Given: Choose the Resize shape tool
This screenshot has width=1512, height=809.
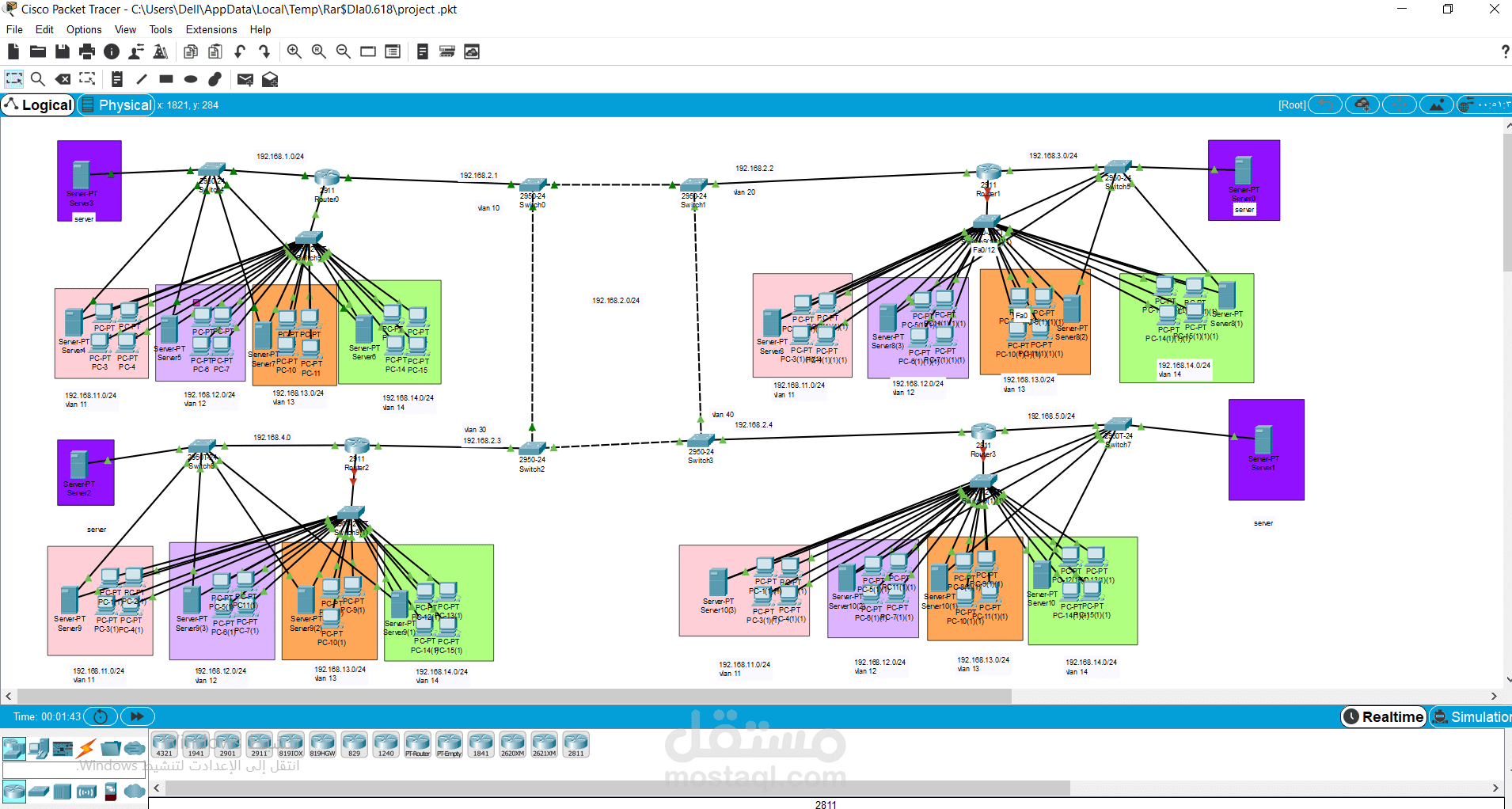Looking at the screenshot, I should pos(87,79).
